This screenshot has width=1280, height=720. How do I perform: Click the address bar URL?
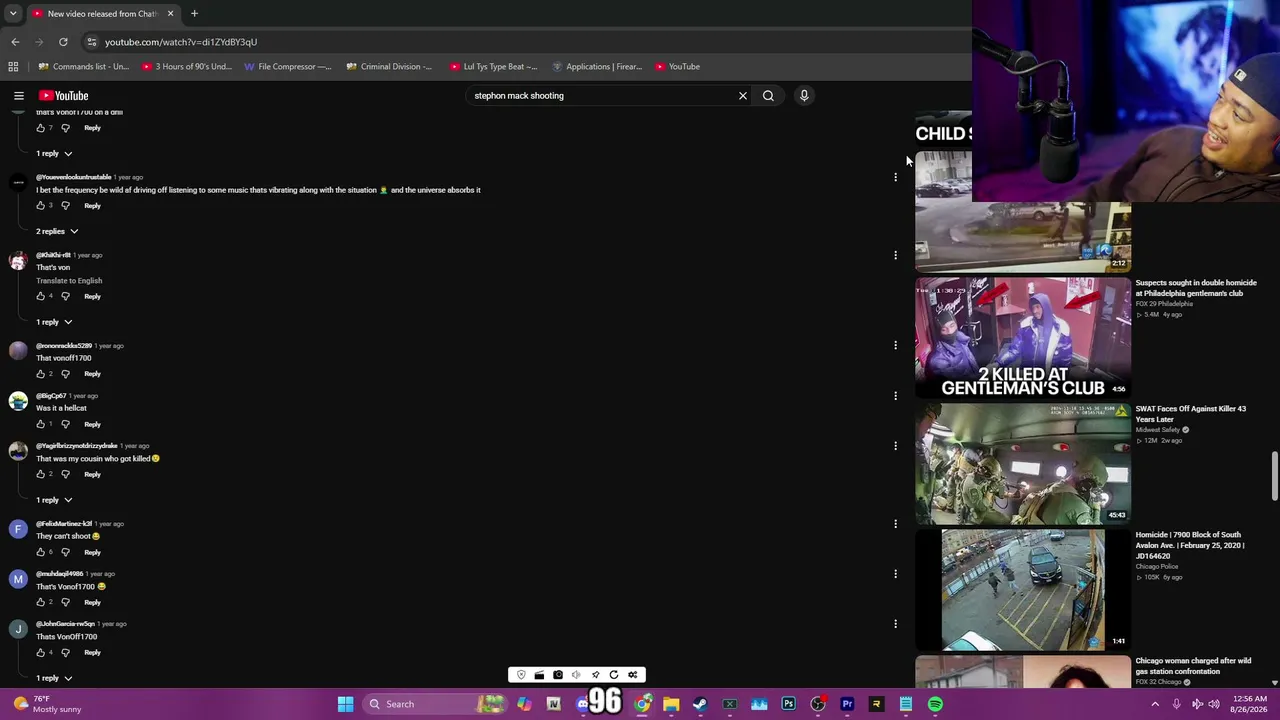point(181,42)
